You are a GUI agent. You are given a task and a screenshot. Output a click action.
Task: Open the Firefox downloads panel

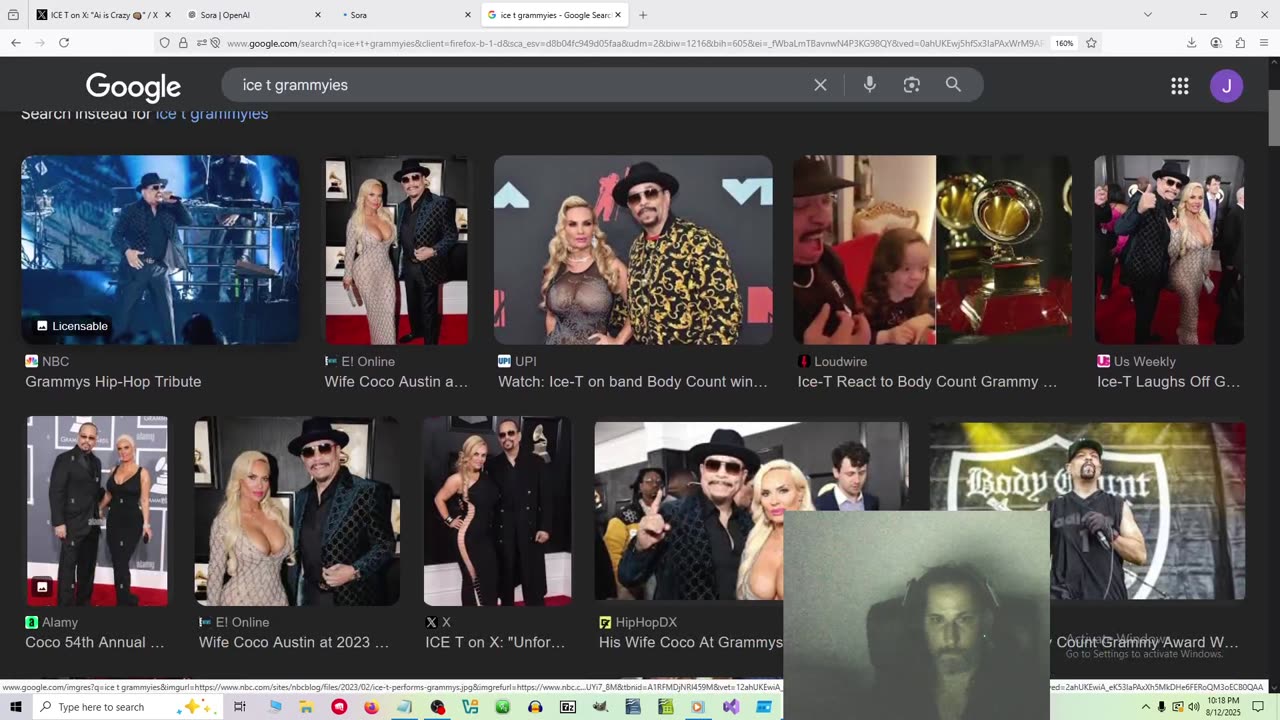(x=1192, y=43)
